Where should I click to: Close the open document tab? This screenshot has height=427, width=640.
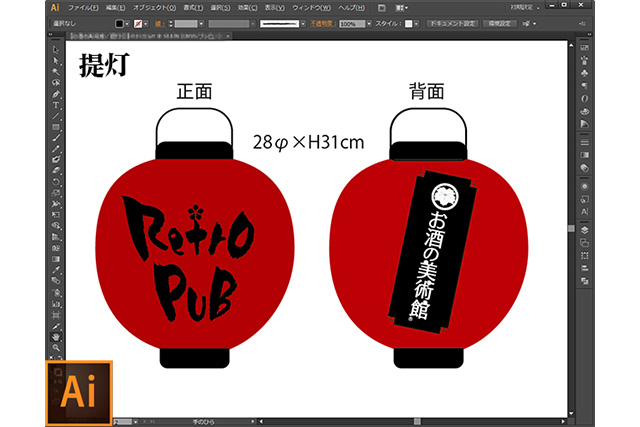pyautogui.click(x=228, y=36)
